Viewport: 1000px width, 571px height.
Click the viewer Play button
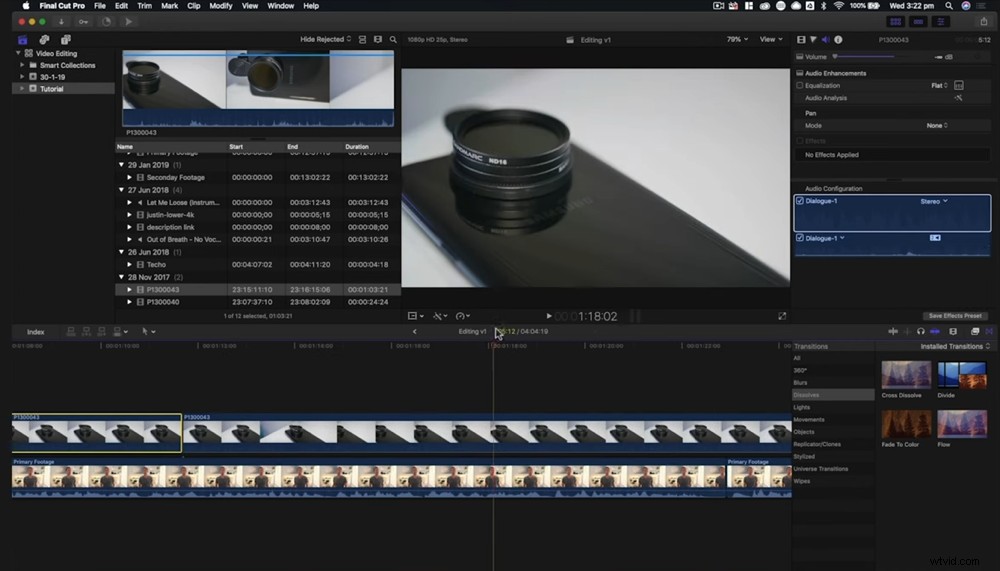point(548,316)
